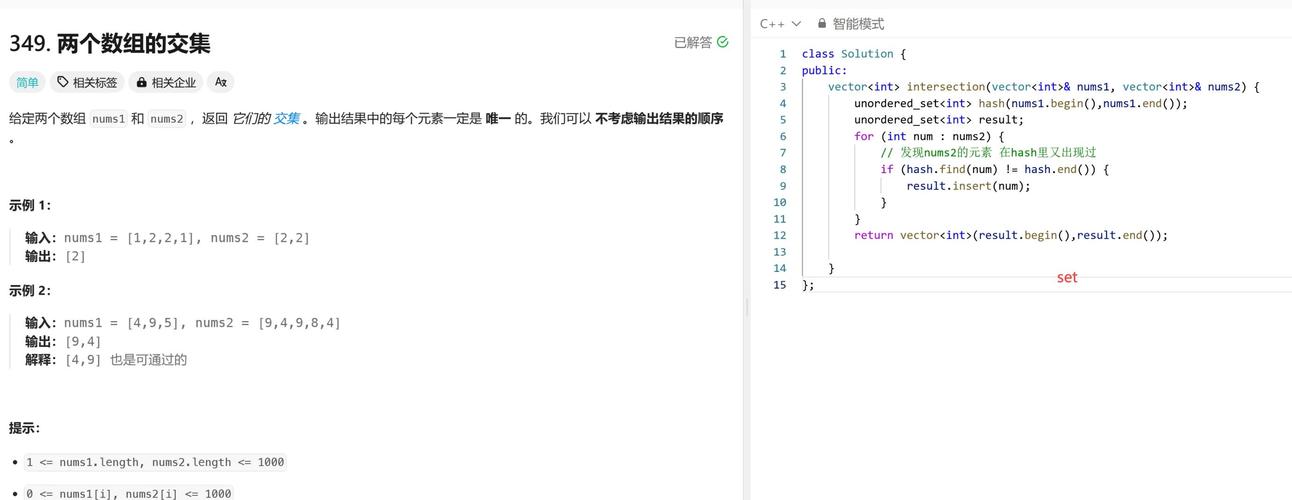Click constraint nums1.length, nums2.length <= 1000
This screenshot has height=500, width=1292.
[x=155, y=462]
